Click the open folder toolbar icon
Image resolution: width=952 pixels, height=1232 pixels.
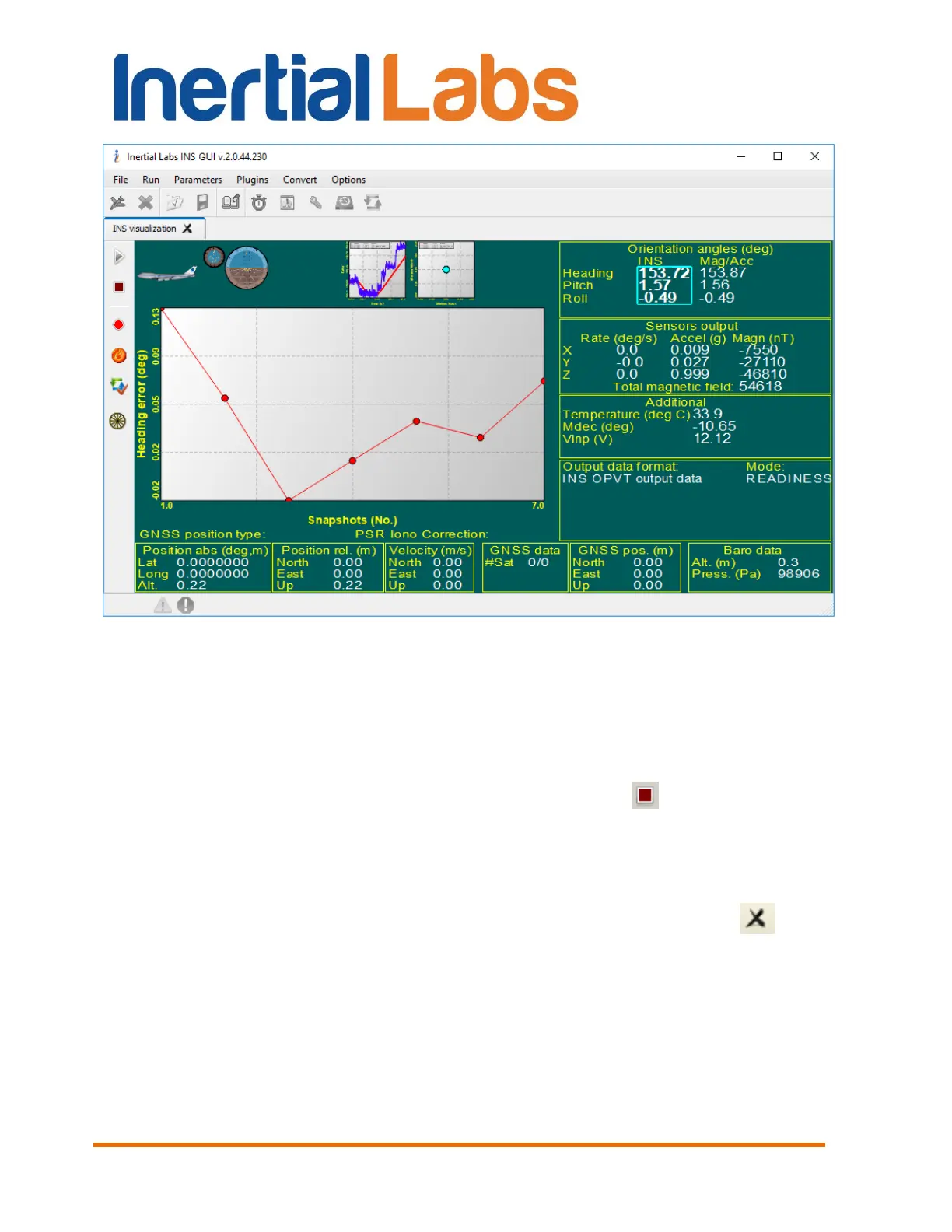[x=174, y=203]
